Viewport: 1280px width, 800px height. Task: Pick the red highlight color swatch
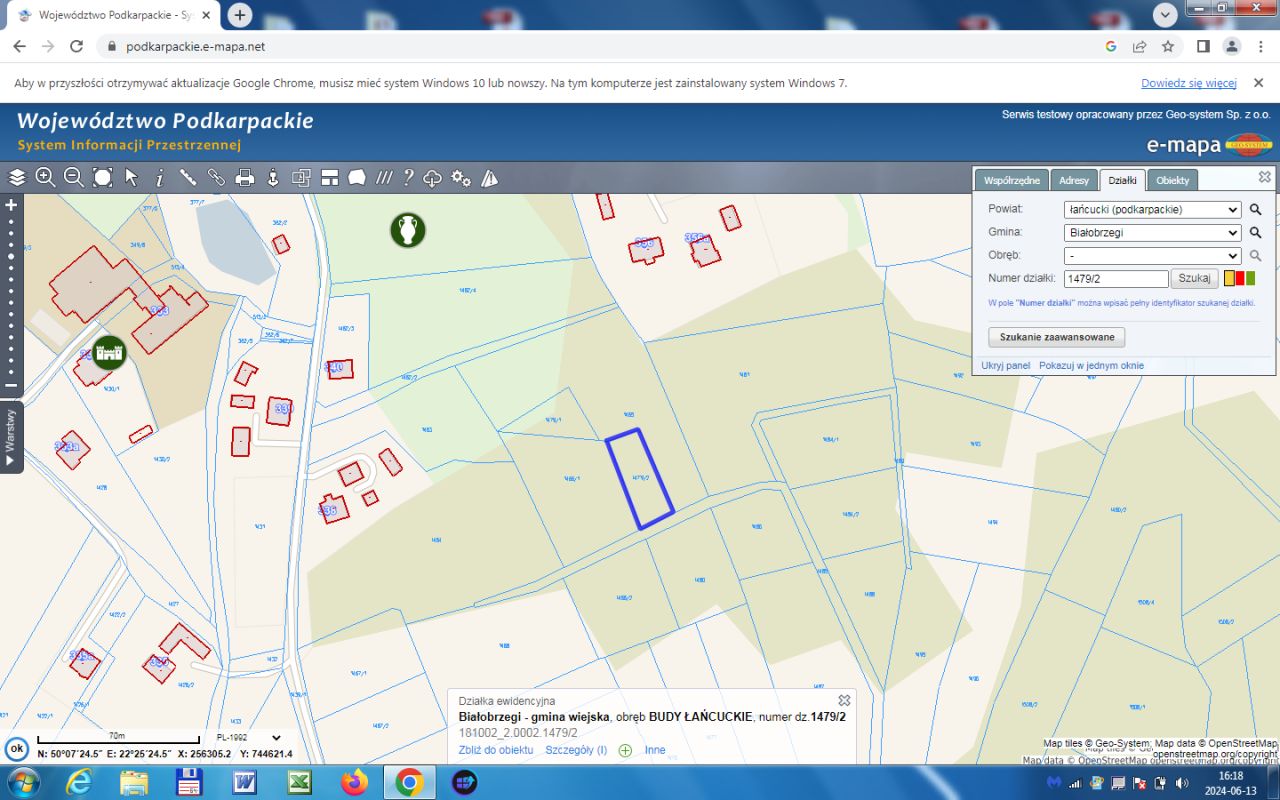coord(1240,279)
